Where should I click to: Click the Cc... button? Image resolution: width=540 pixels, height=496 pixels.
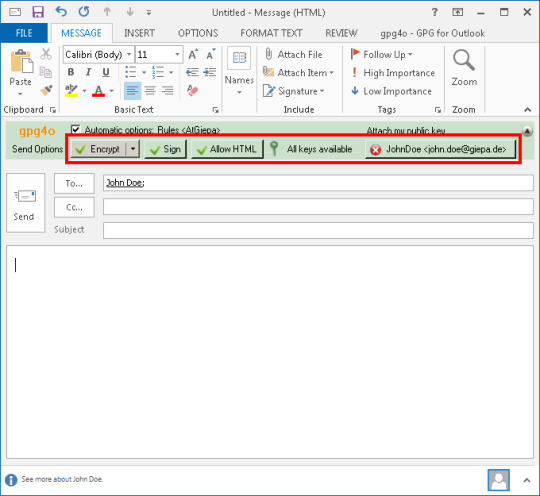[x=74, y=207]
